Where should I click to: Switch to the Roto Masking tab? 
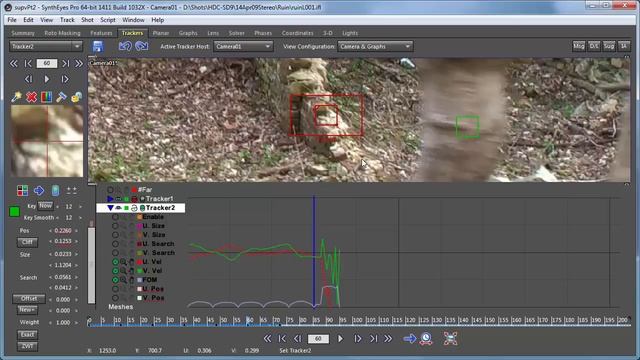(62, 33)
